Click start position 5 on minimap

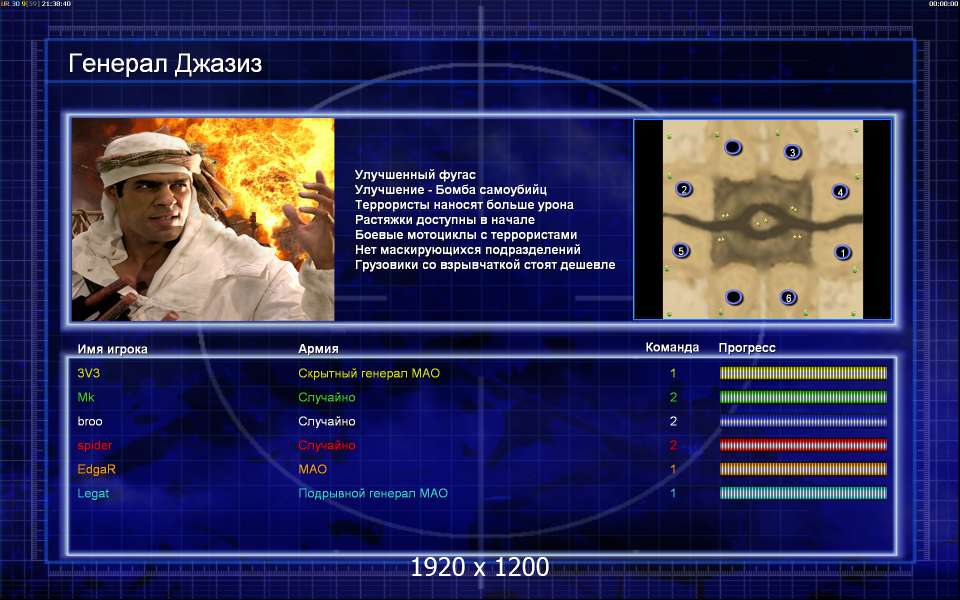pyautogui.click(x=681, y=250)
